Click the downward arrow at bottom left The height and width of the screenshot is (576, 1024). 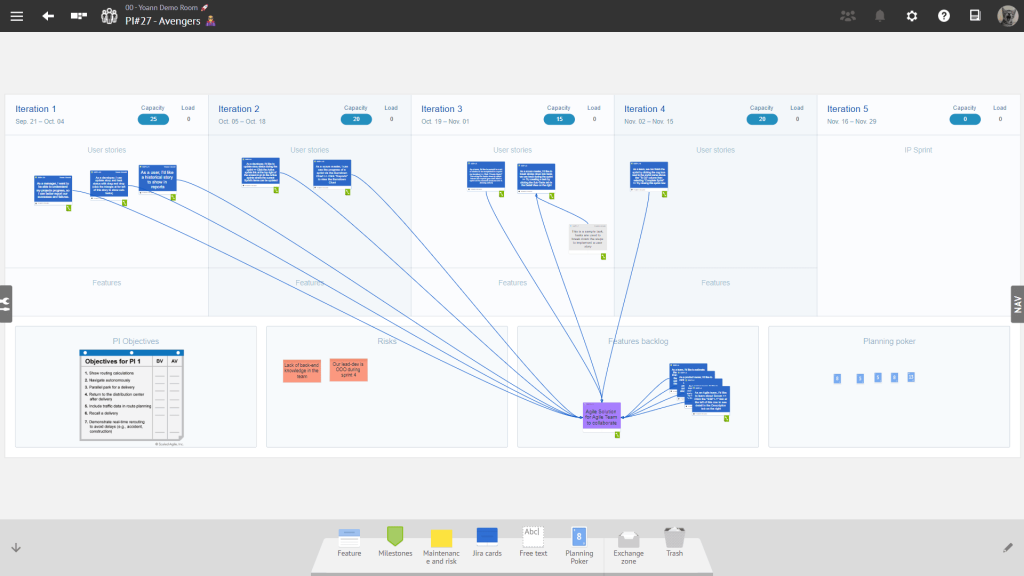15,547
